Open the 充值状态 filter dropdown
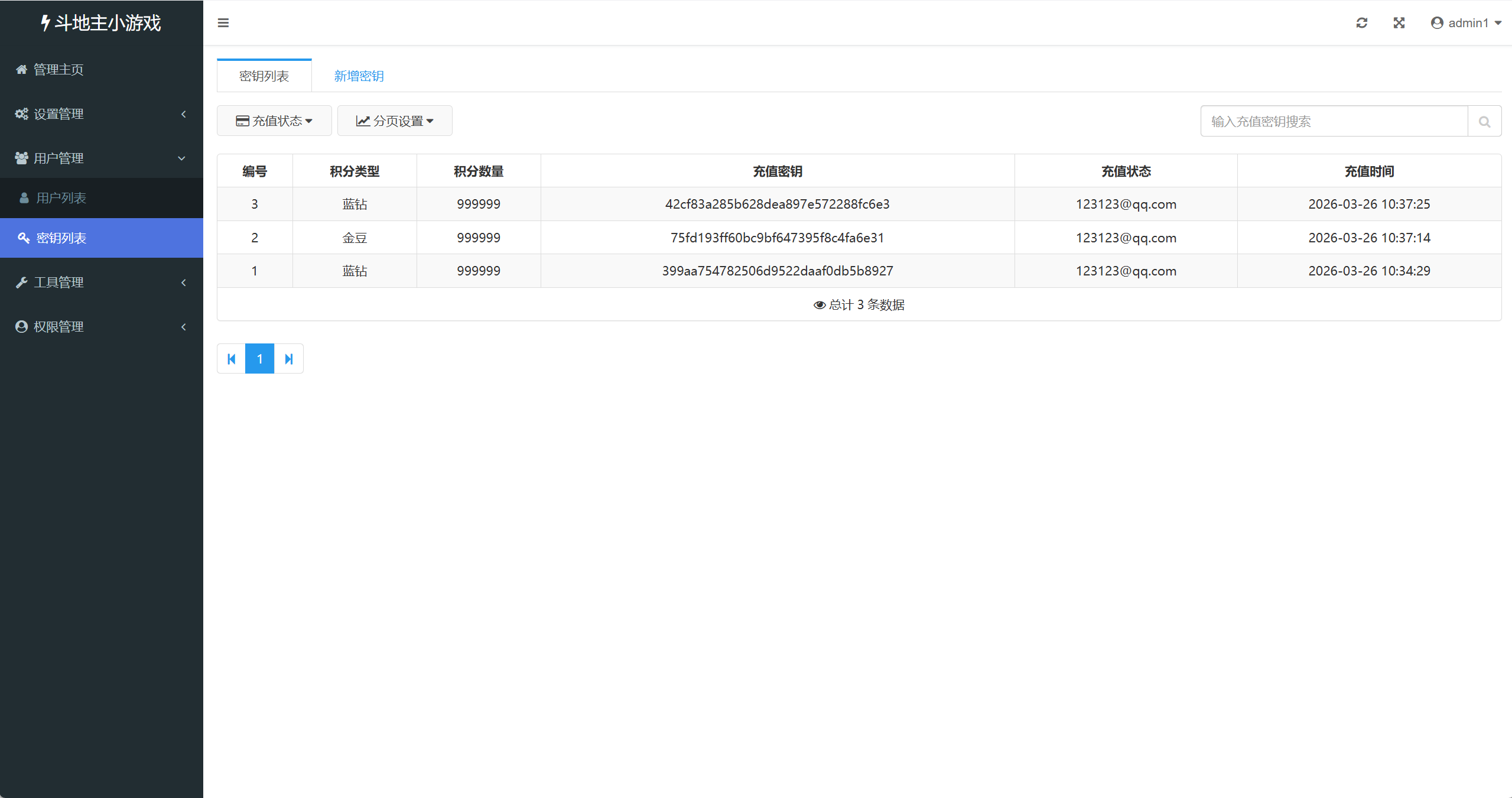The image size is (1512, 798). (274, 120)
